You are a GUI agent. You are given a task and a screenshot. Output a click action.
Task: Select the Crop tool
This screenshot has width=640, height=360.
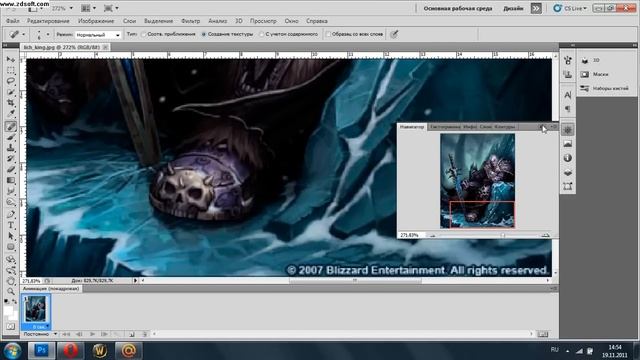pos(11,103)
